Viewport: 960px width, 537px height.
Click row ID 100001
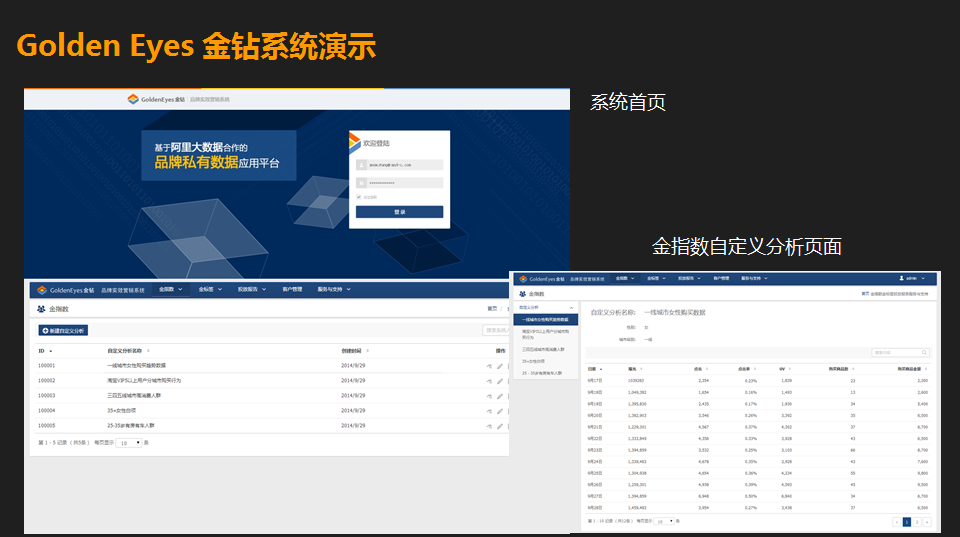point(47,366)
